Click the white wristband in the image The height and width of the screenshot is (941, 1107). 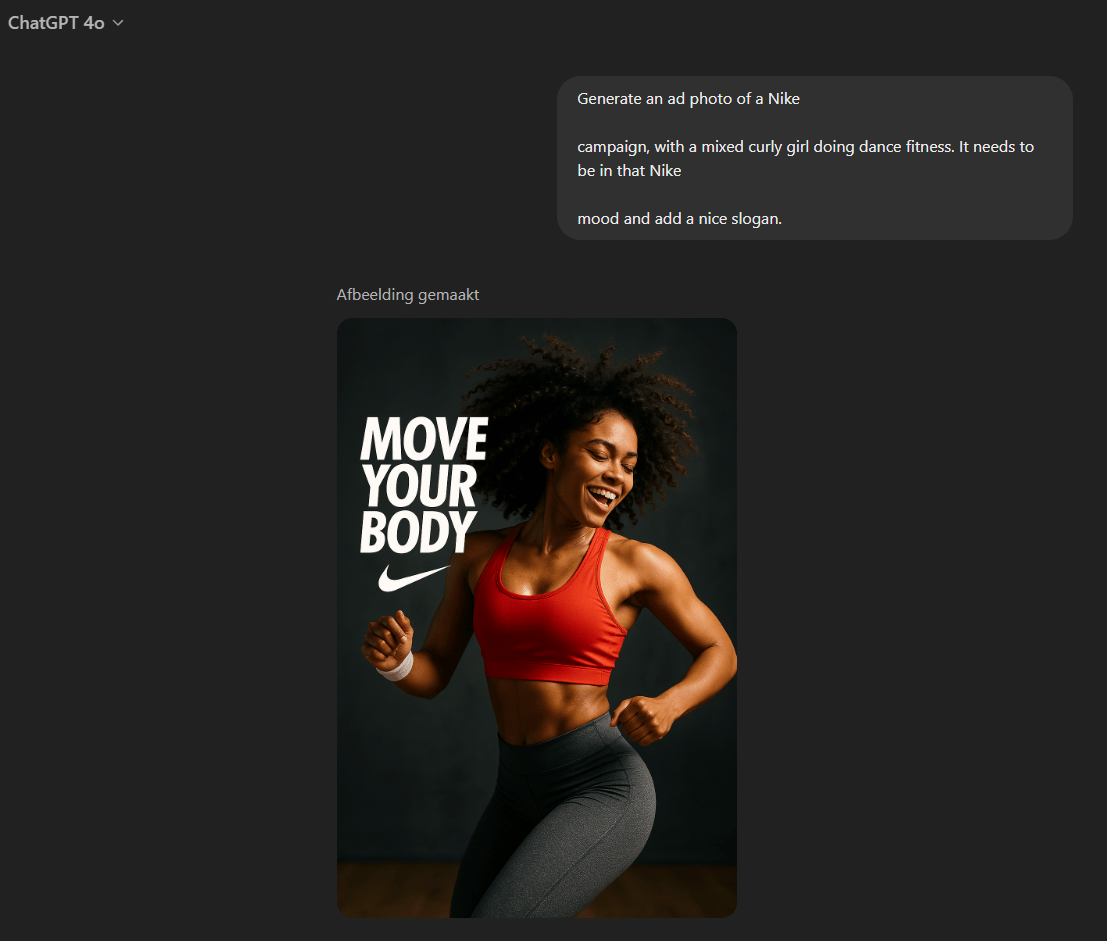click(x=397, y=667)
